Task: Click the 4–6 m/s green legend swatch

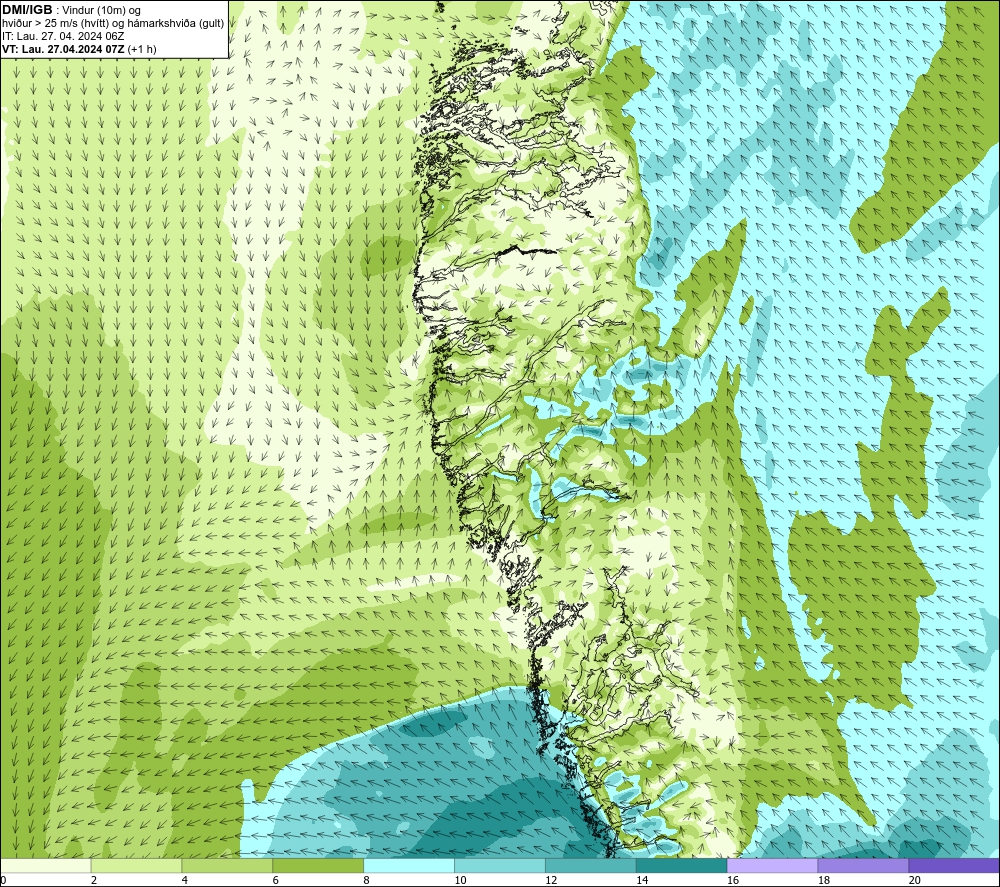Action: (x=227, y=865)
